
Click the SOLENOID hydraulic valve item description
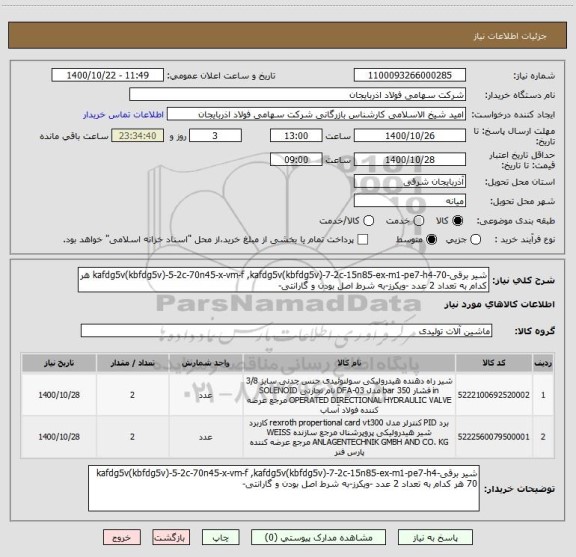pos(349,395)
